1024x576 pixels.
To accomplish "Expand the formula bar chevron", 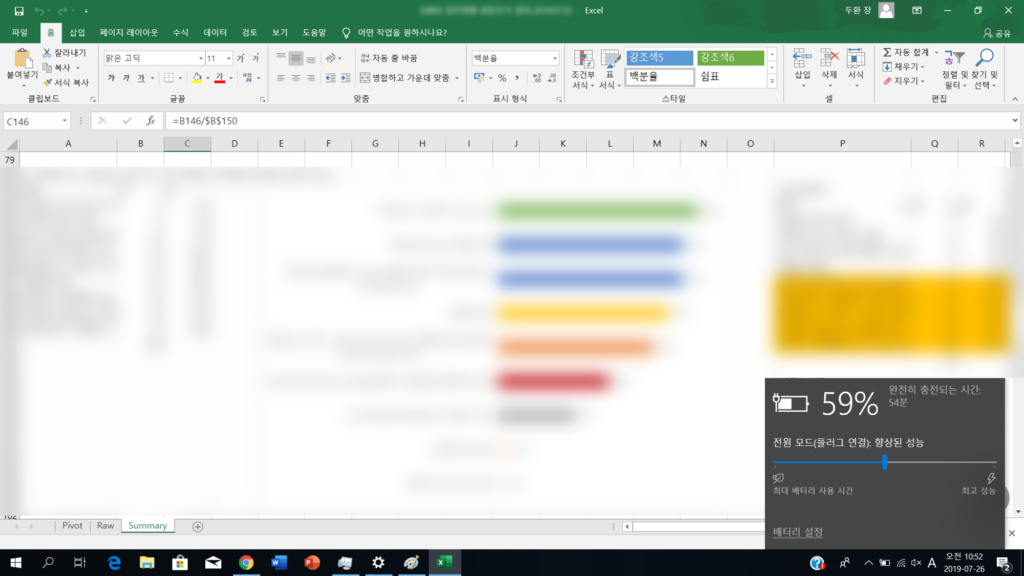I will 1014,121.
